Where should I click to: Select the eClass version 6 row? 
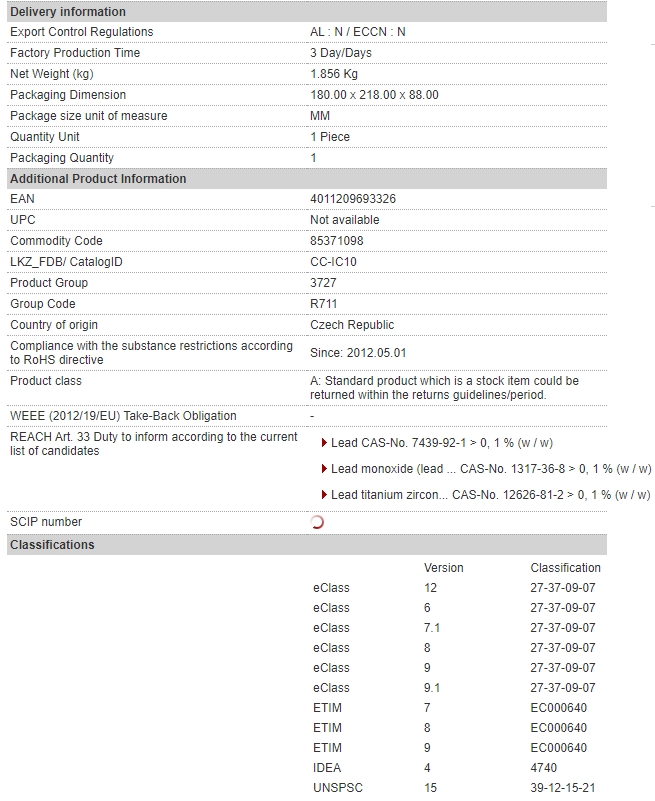point(454,608)
